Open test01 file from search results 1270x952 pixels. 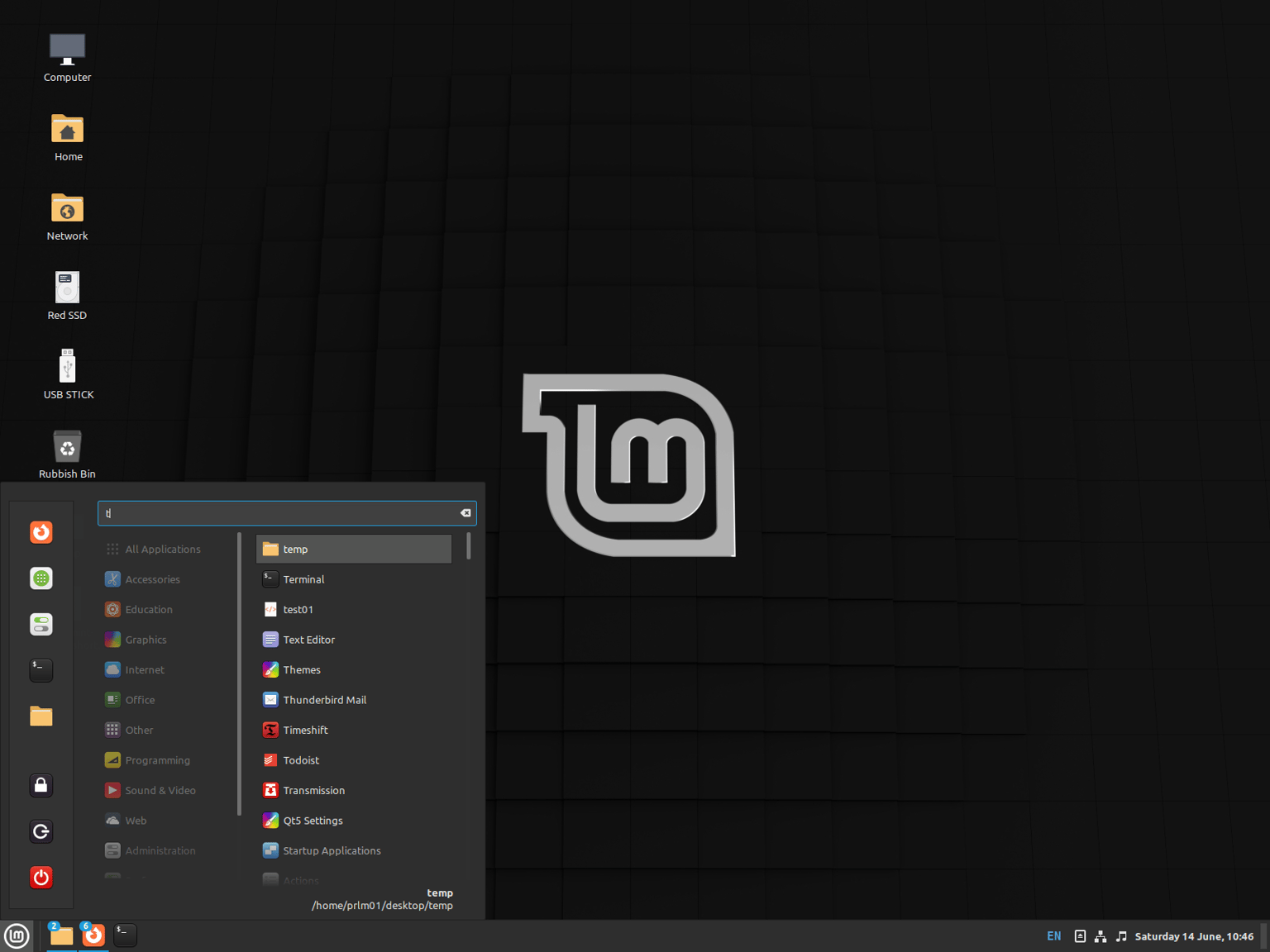pos(354,610)
